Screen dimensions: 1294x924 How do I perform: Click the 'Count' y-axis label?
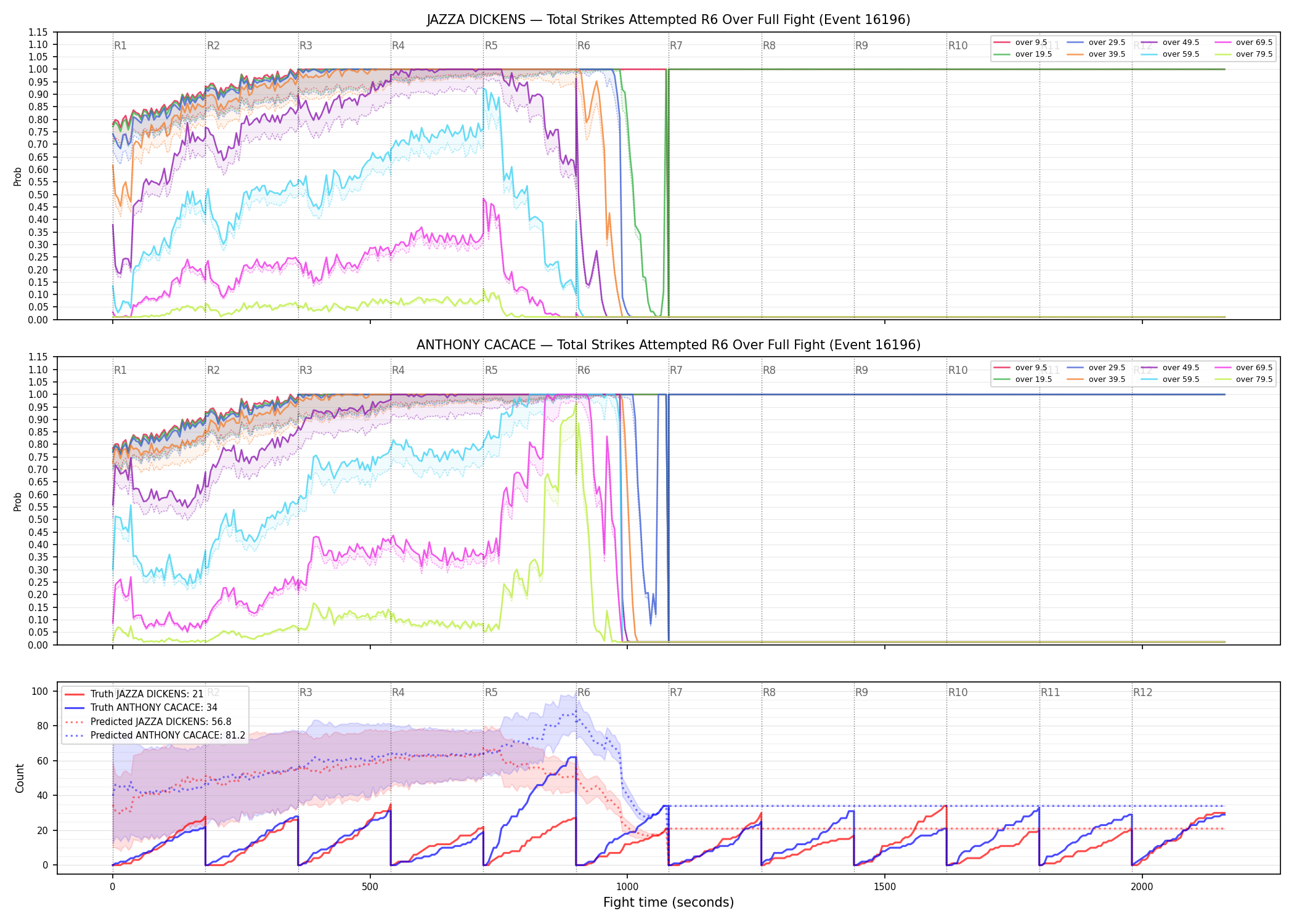click(20, 779)
